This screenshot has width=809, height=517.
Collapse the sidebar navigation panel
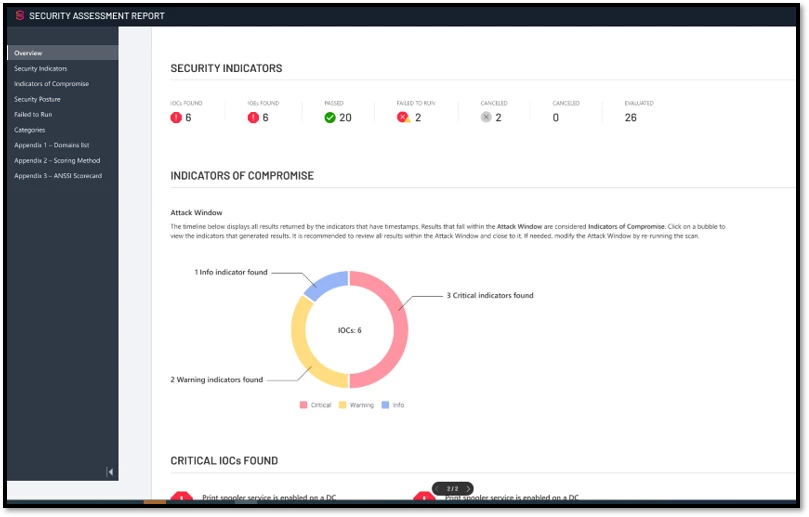[110, 472]
